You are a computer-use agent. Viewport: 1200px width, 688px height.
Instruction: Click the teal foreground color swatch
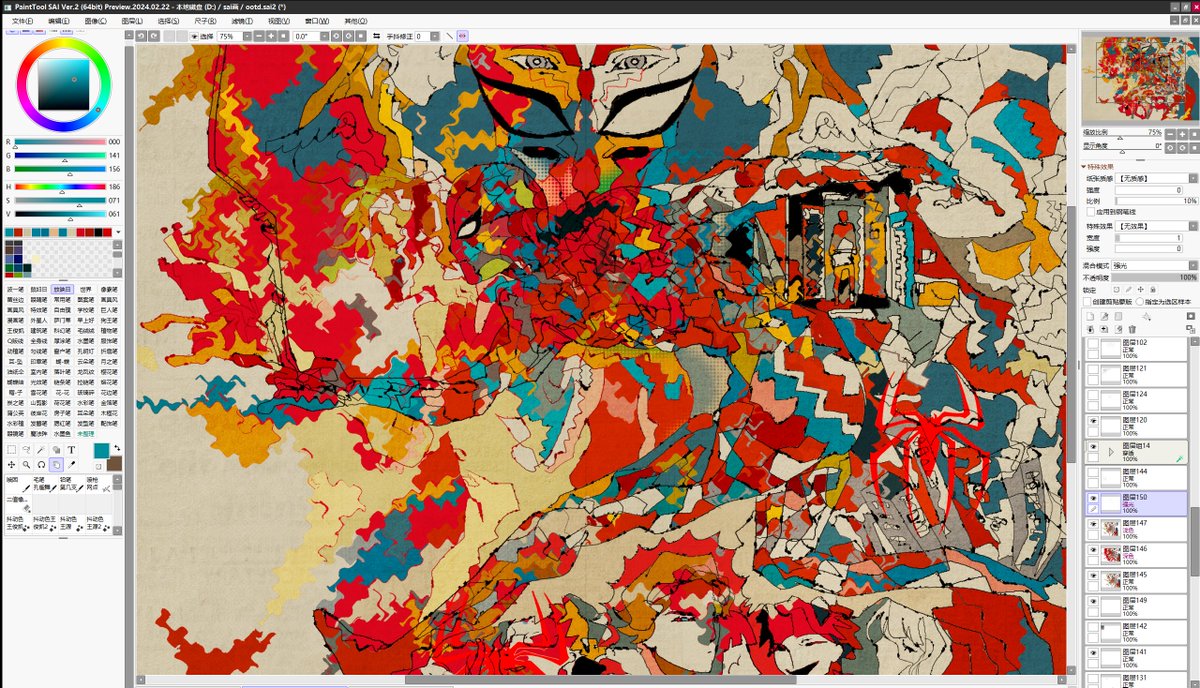pyautogui.click(x=102, y=450)
